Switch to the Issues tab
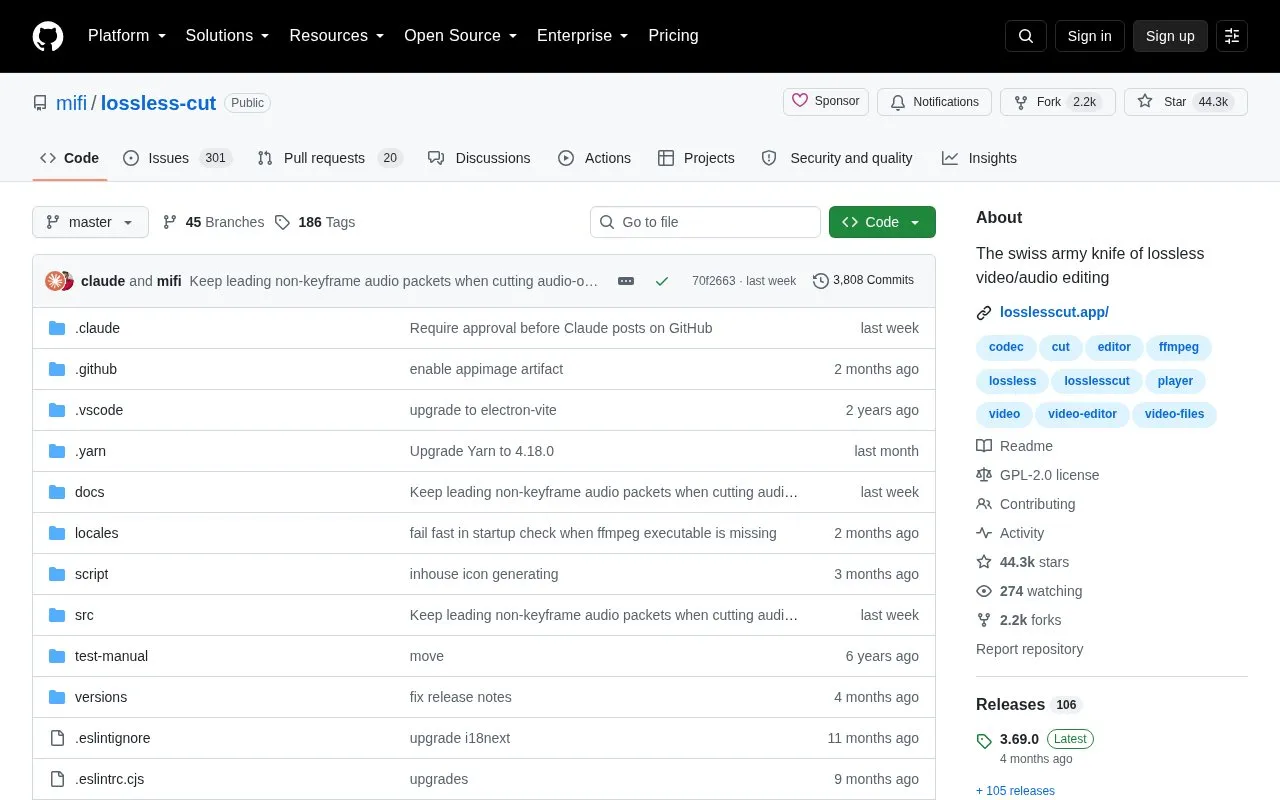 click(177, 158)
